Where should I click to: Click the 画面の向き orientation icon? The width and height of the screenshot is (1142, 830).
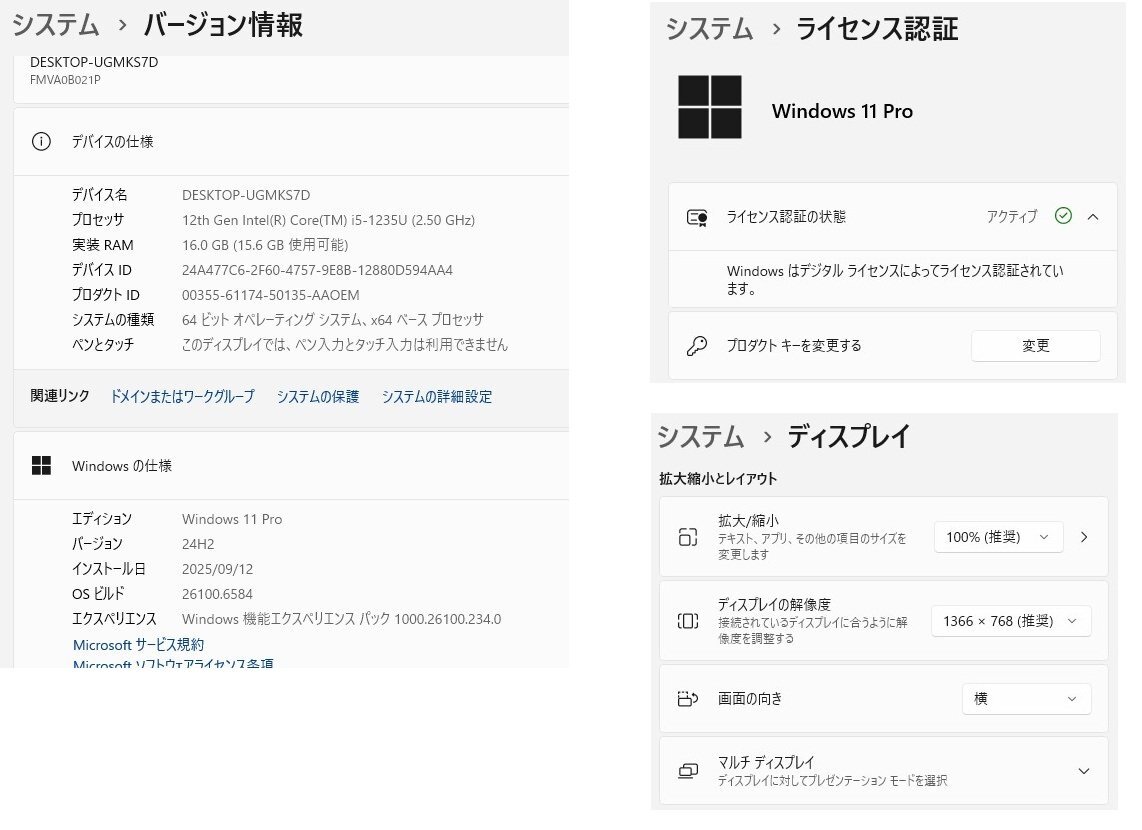point(688,699)
